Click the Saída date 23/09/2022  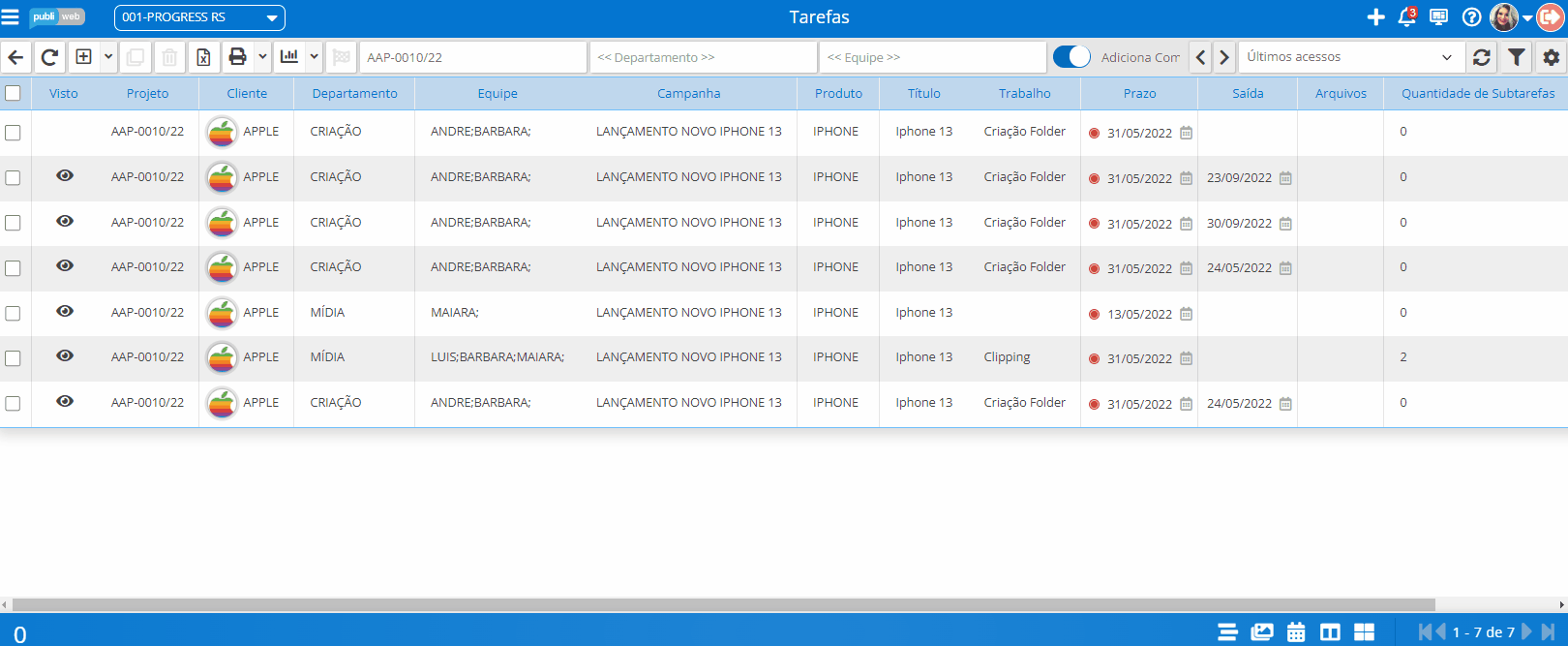tap(1239, 178)
